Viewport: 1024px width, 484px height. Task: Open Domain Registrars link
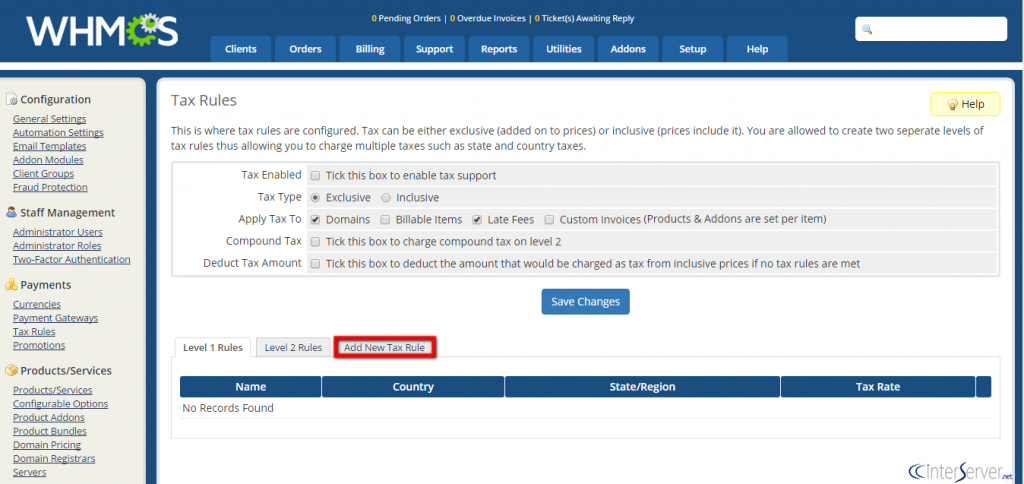[x=54, y=459]
